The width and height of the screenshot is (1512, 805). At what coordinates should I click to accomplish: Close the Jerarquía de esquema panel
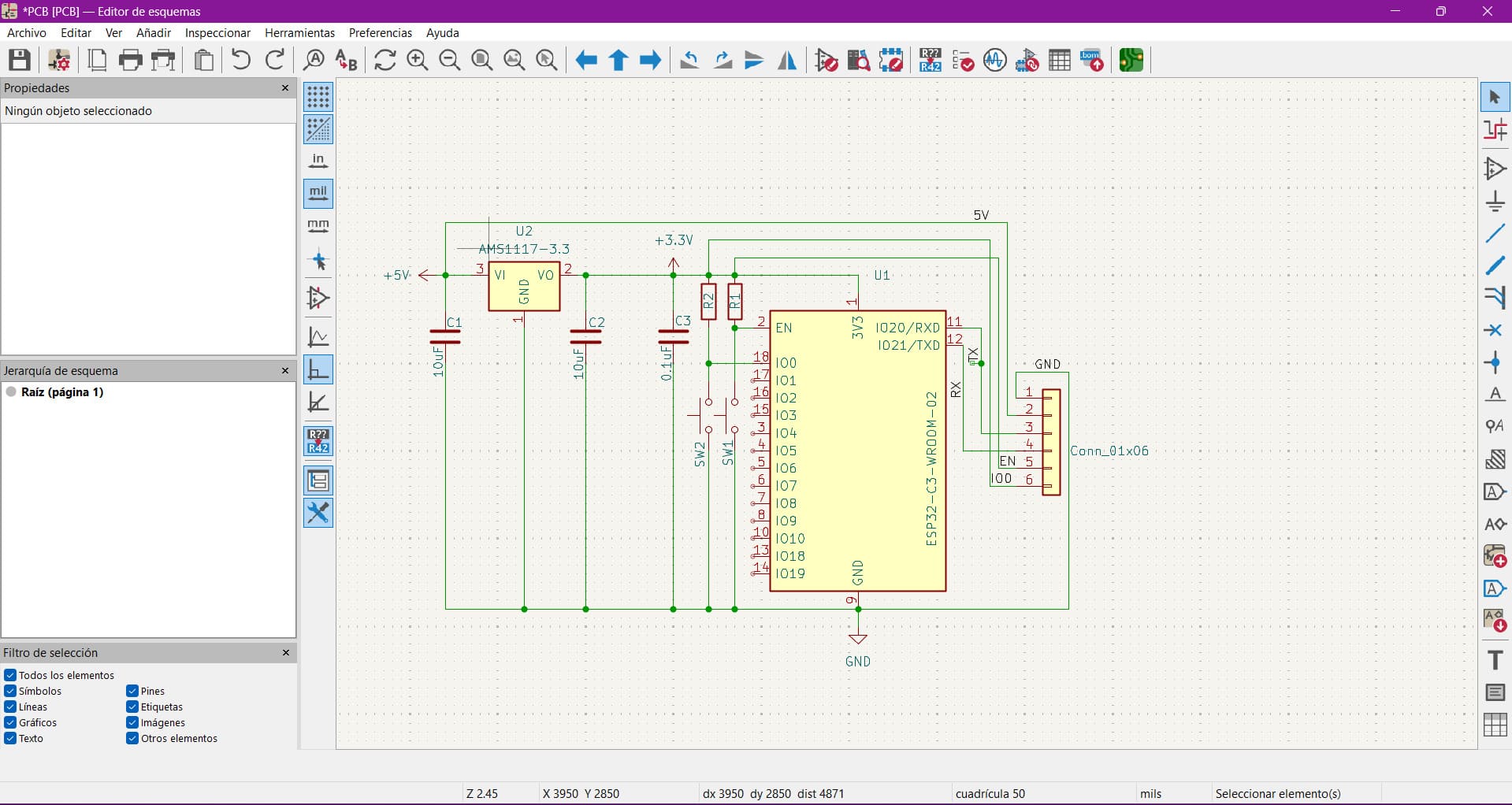(x=285, y=371)
